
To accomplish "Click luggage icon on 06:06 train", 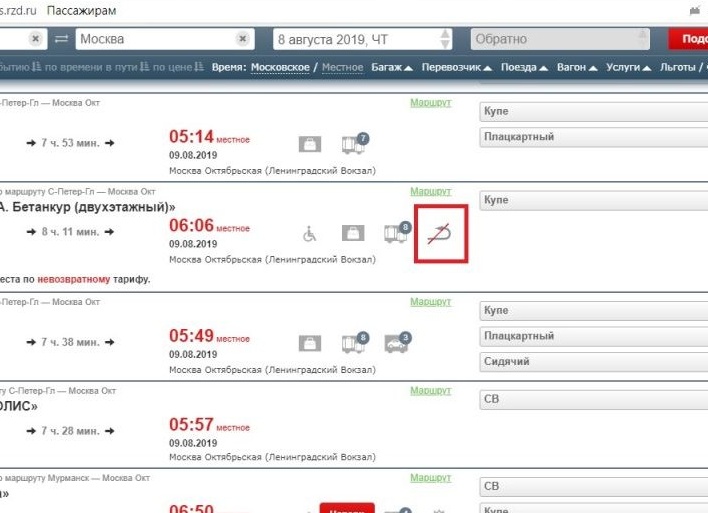I will pyautogui.click(x=353, y=233).
